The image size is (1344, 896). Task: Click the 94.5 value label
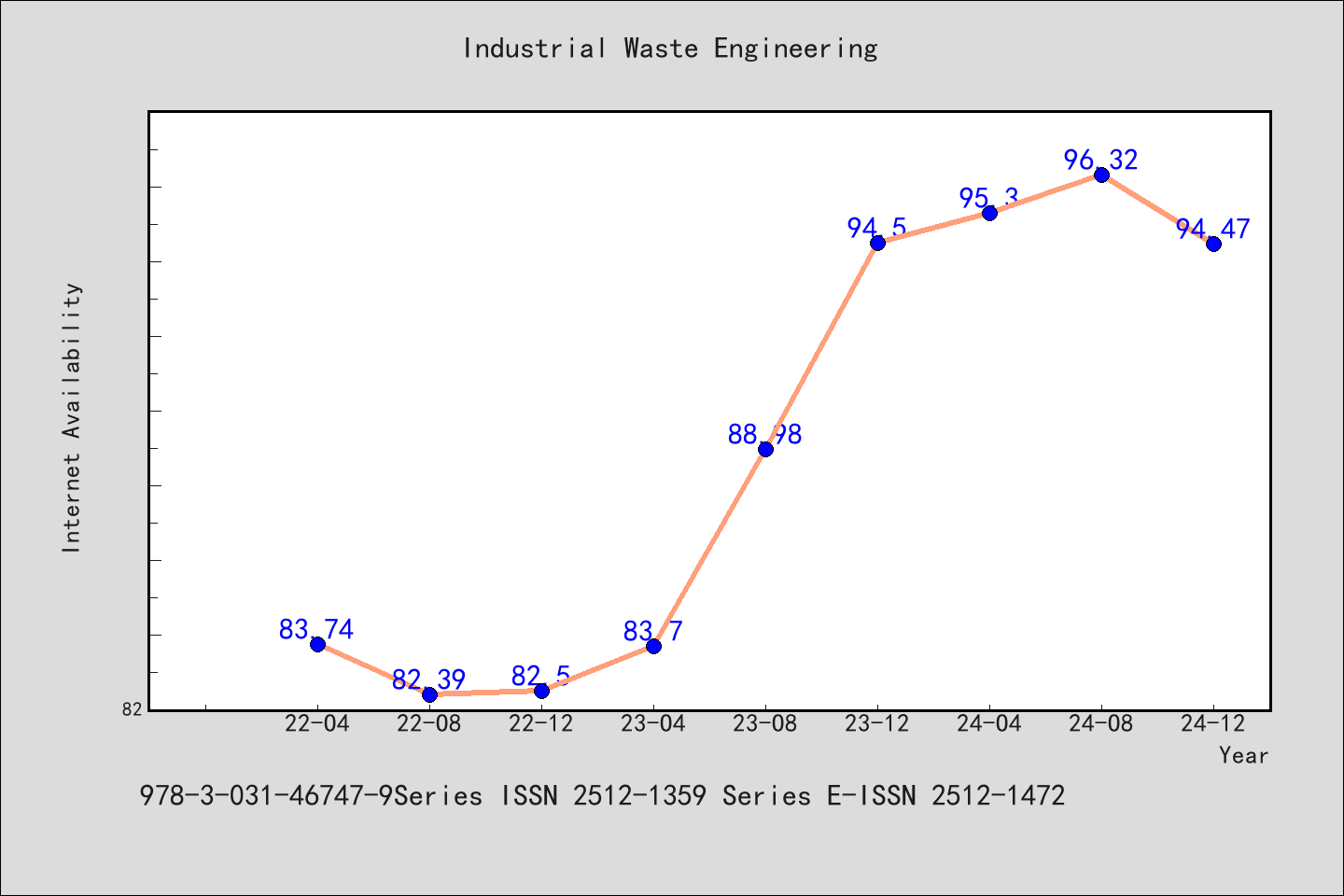877,228
